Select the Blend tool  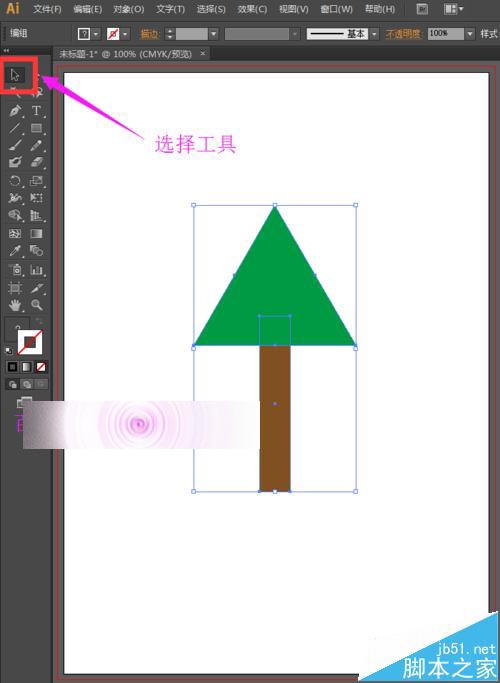(x=37, y=251)
